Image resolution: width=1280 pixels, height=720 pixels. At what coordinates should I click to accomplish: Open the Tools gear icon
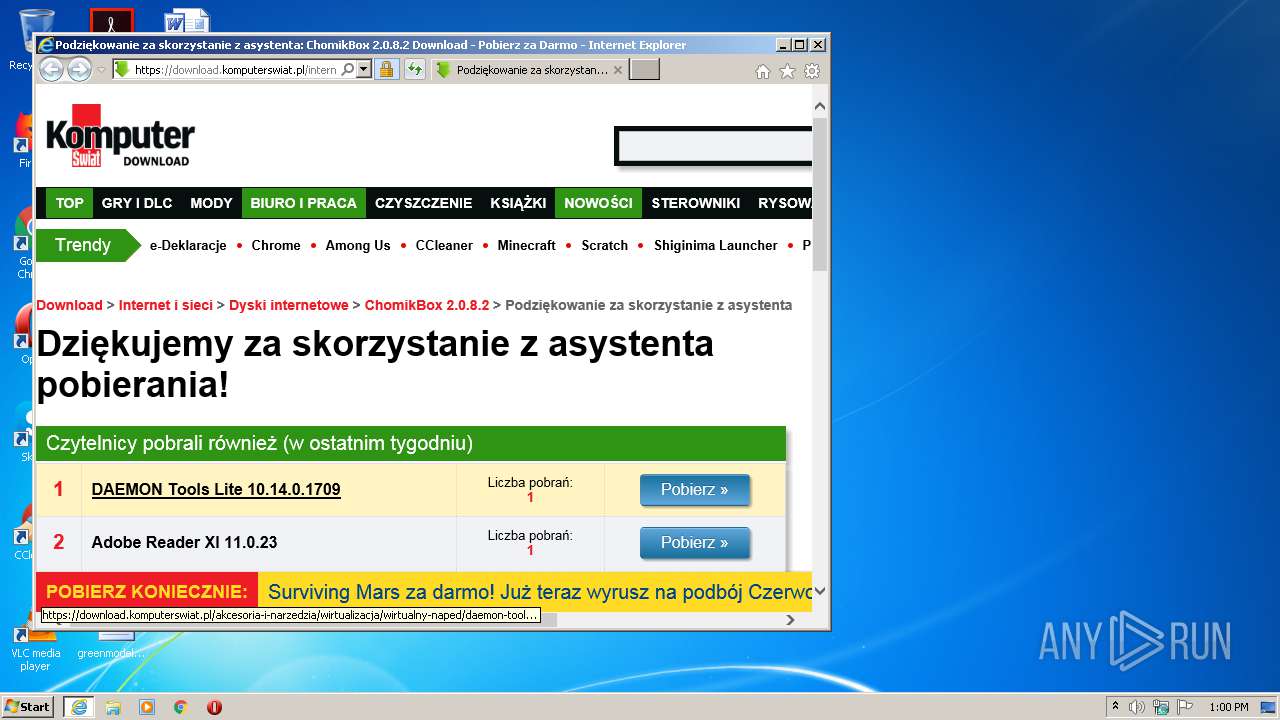point(812,71)
